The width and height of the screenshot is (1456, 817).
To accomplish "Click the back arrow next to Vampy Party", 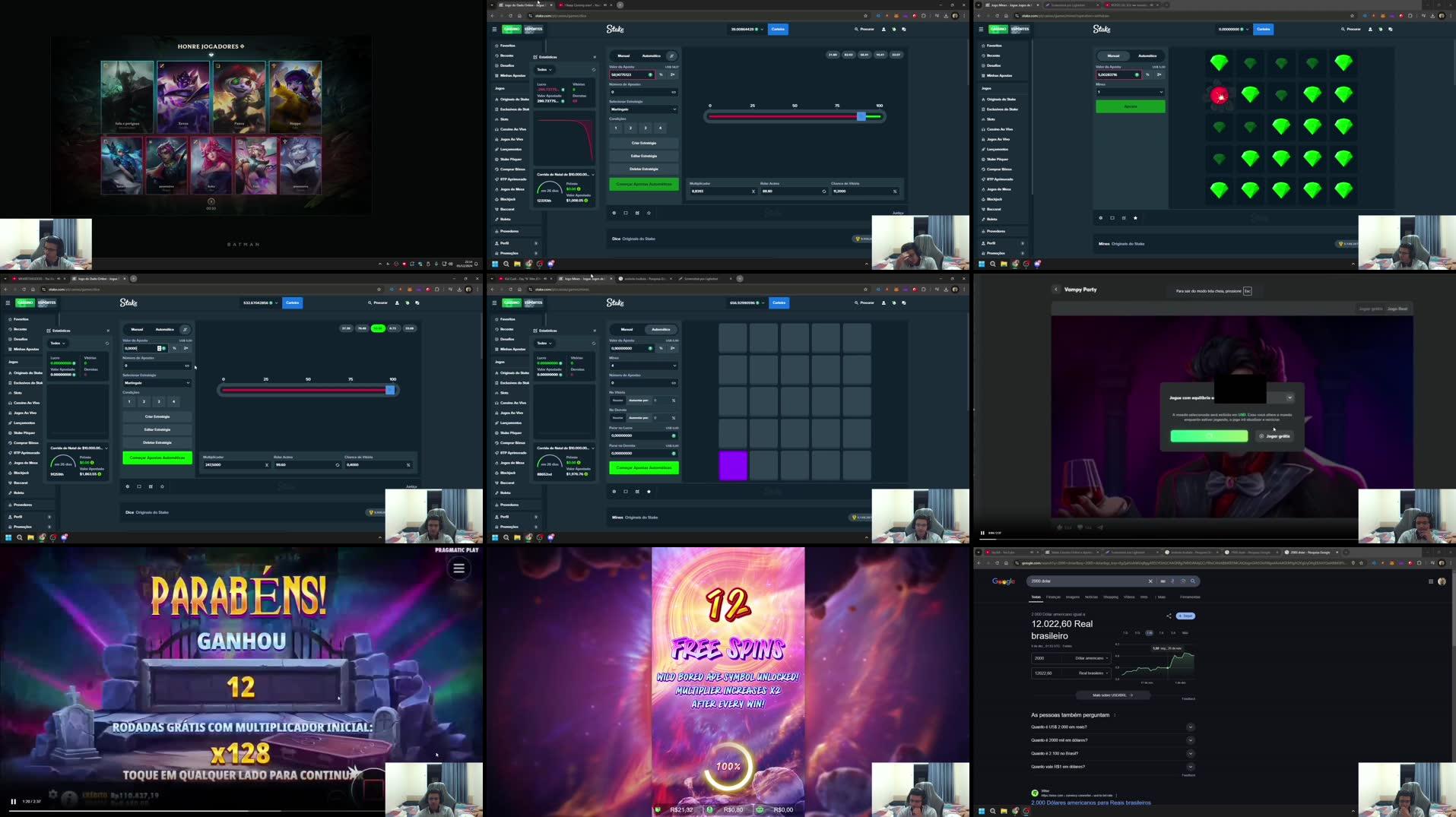I will point(1055,290).
